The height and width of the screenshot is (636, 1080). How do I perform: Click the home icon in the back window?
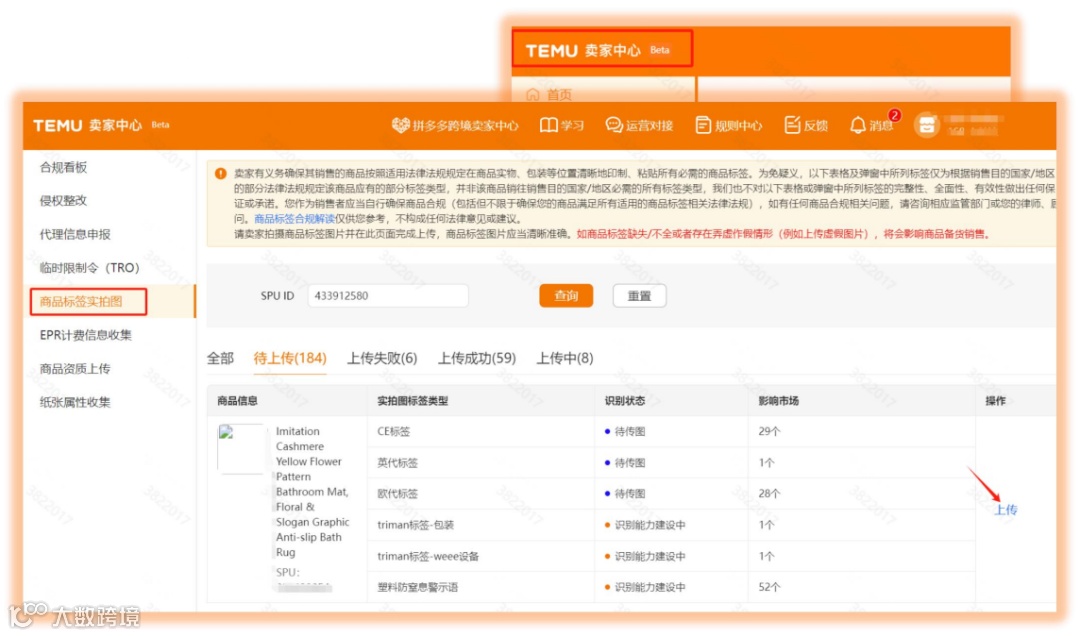point(532,94)
